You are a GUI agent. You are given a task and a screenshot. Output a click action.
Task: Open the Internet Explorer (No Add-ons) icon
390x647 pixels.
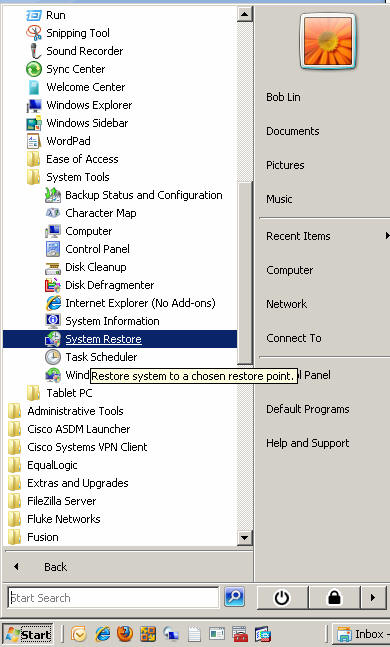pyautogui.click(x=53, y=303)
